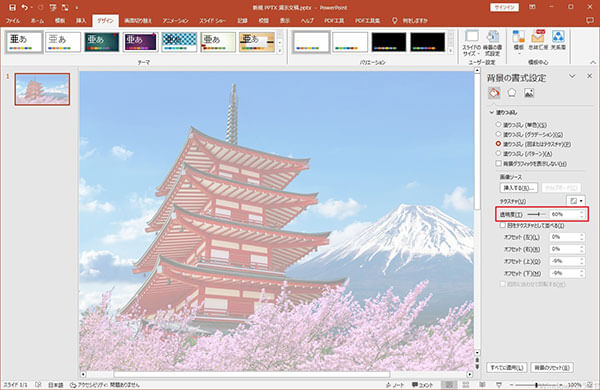This screenshot has width=600, height=390.
Task: Click the Save icon in quick access toolbar
Action: (12, 7)
